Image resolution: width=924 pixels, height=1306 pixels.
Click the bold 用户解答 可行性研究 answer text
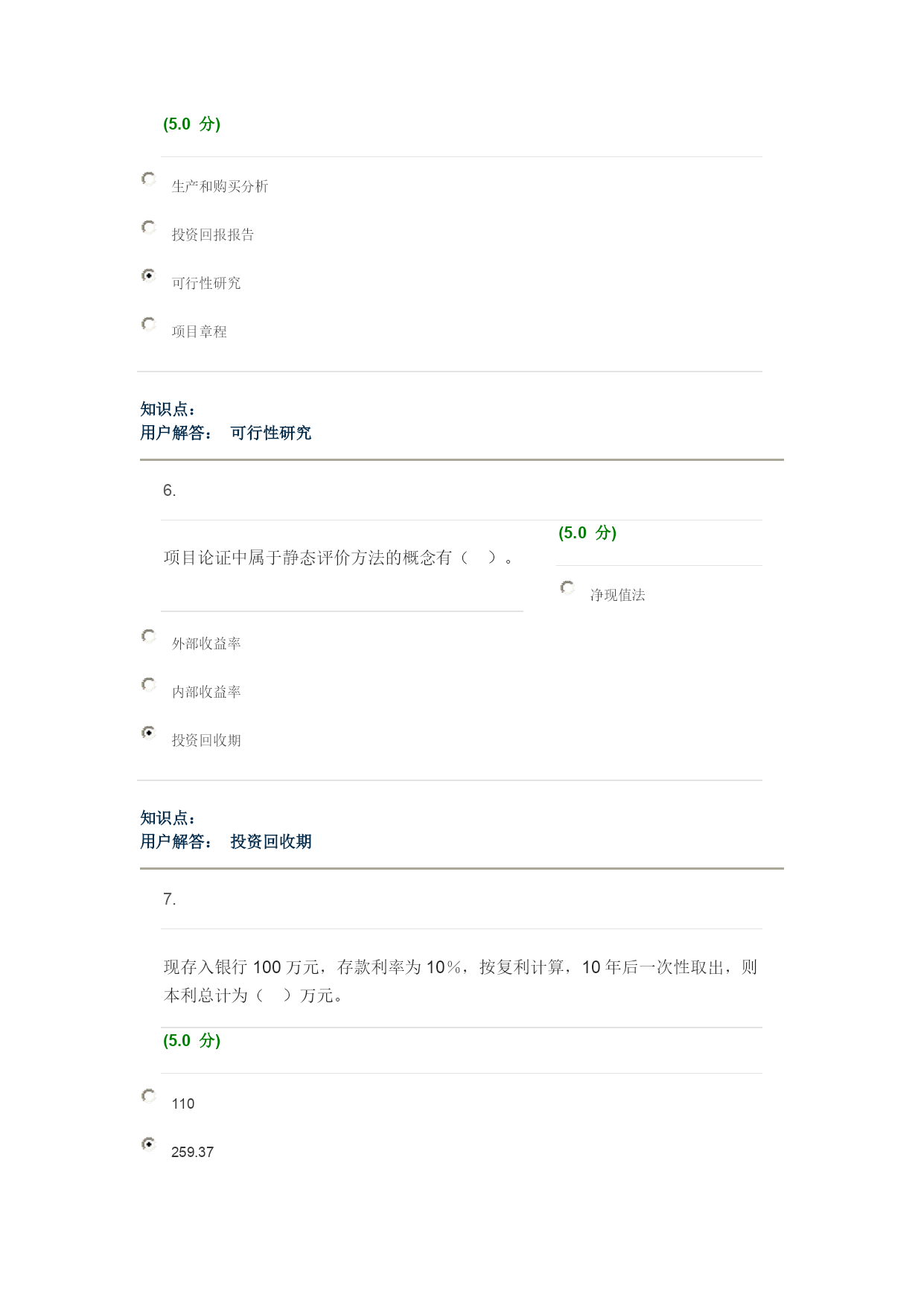point(226,433)
